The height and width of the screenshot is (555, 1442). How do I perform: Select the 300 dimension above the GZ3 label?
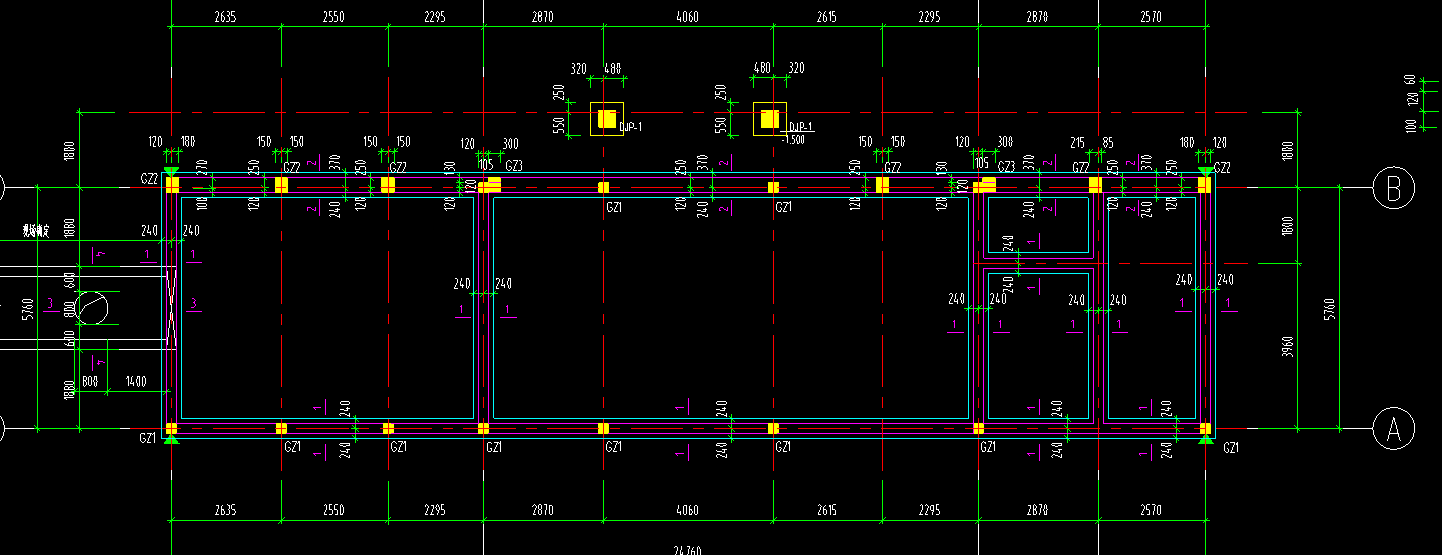point(510,143)
